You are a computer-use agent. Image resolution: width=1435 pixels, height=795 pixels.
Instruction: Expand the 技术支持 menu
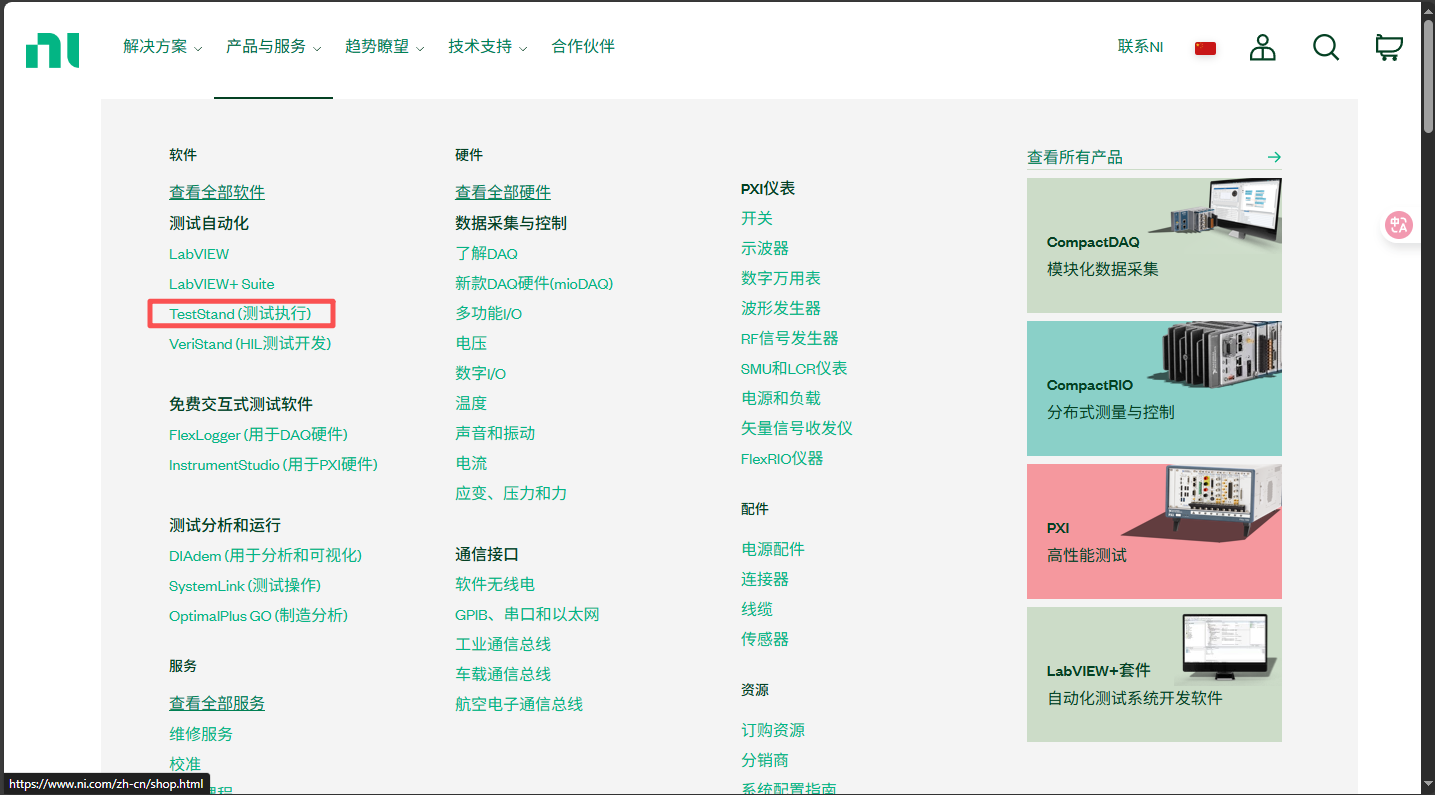click(487, 47)
